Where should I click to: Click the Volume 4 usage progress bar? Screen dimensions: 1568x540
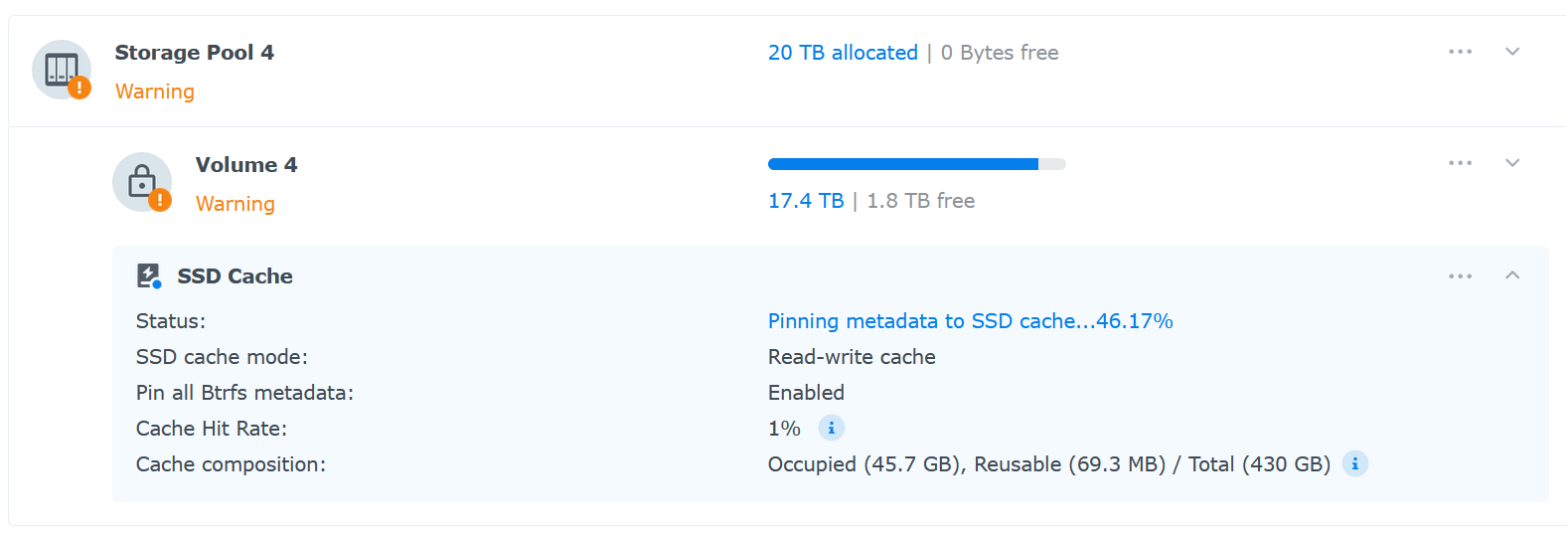coord(916,164)
